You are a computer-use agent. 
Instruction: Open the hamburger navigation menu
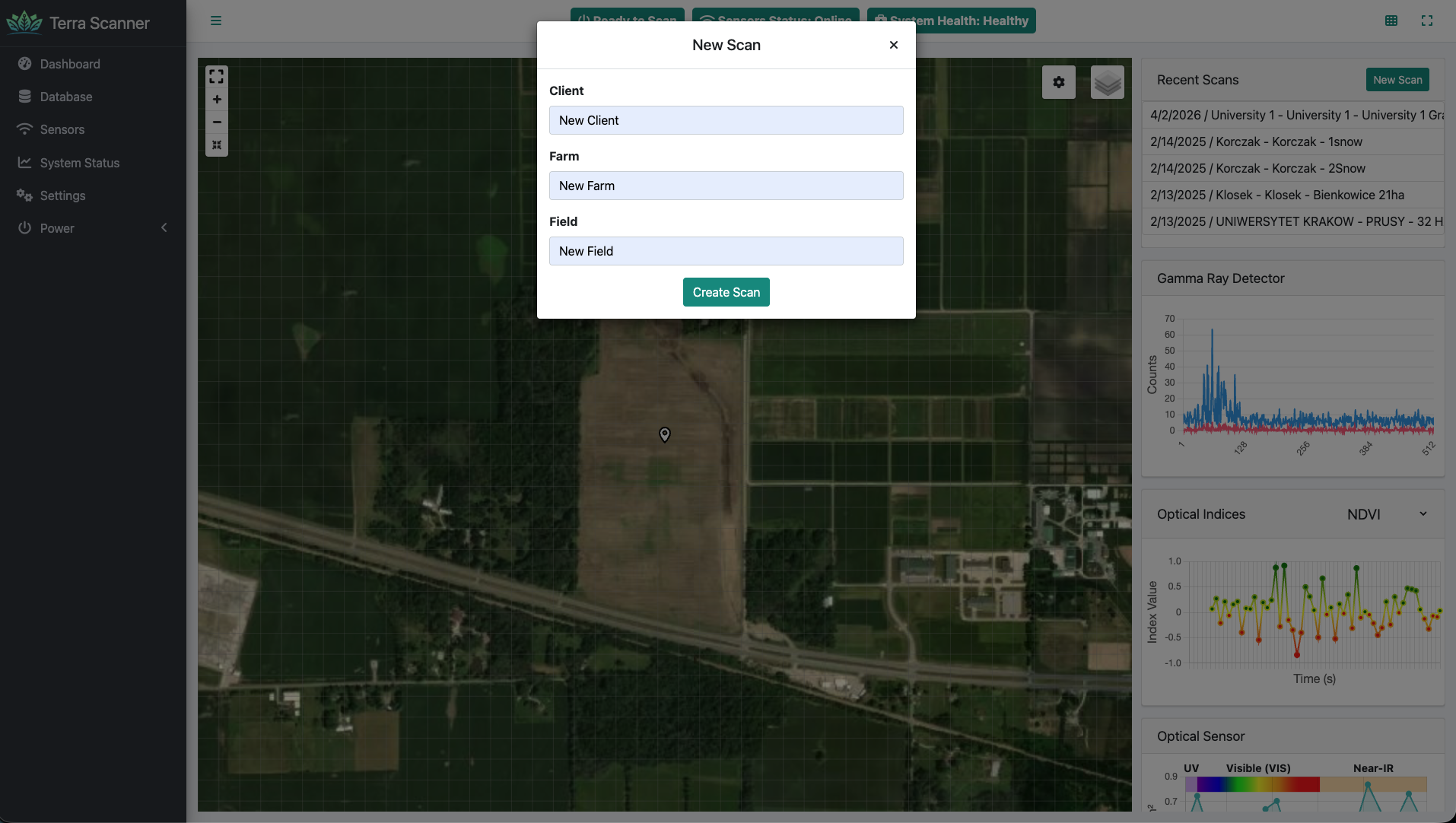tap(216, 21)
